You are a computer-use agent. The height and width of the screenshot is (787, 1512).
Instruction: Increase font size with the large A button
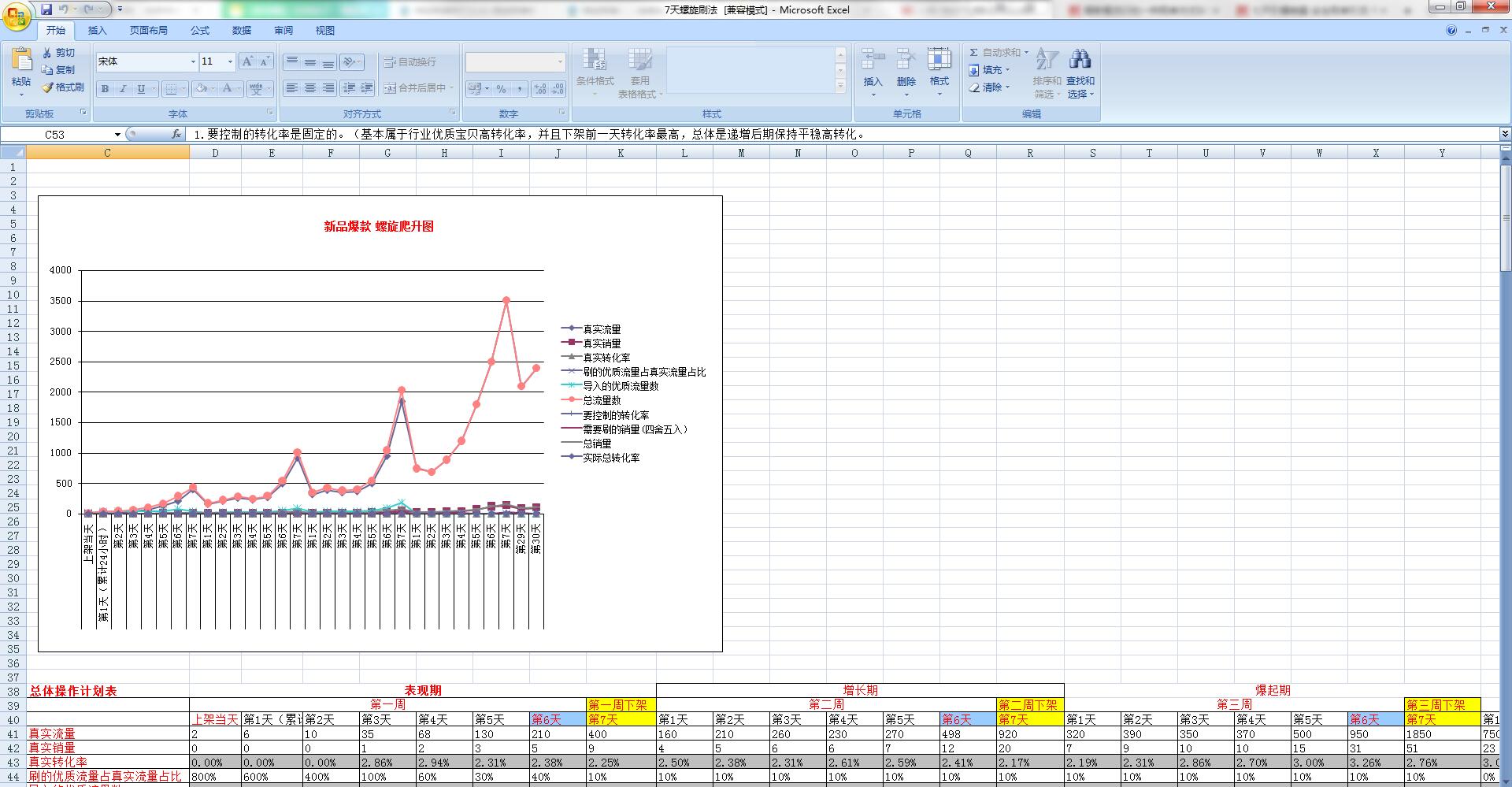pyautogui.click(x=247, y=61)
